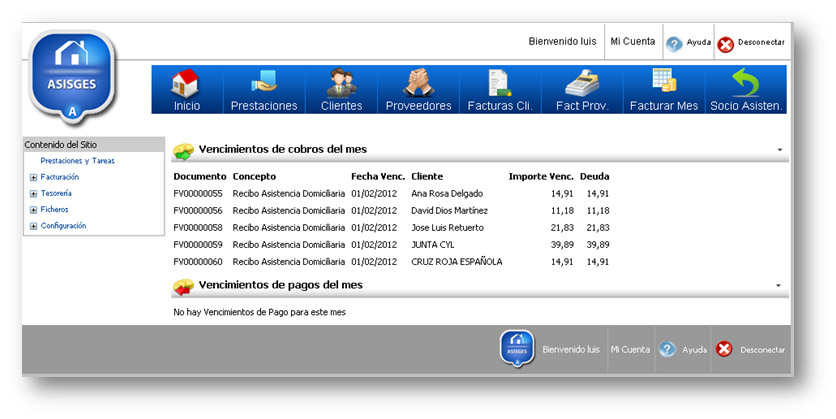836x419 pixels.
Task: Click the Cliente column header
Action: [427, 176]
